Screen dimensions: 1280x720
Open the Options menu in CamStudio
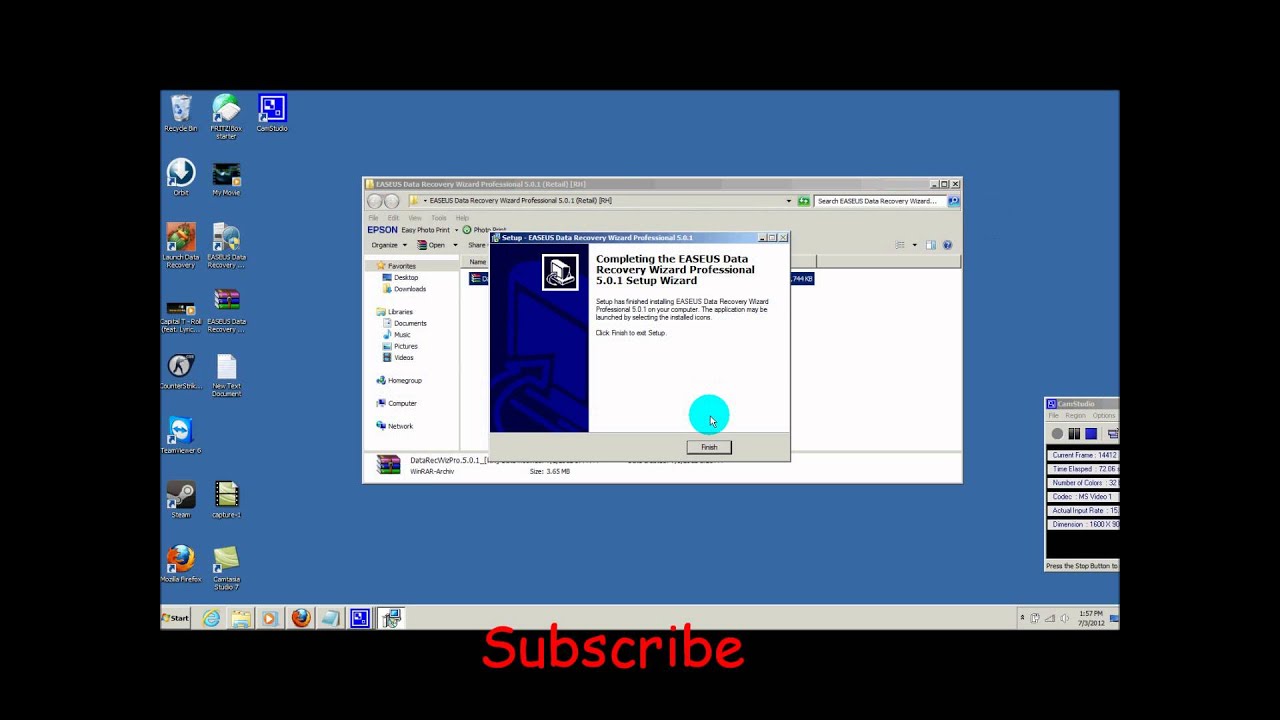(1104, 415)
